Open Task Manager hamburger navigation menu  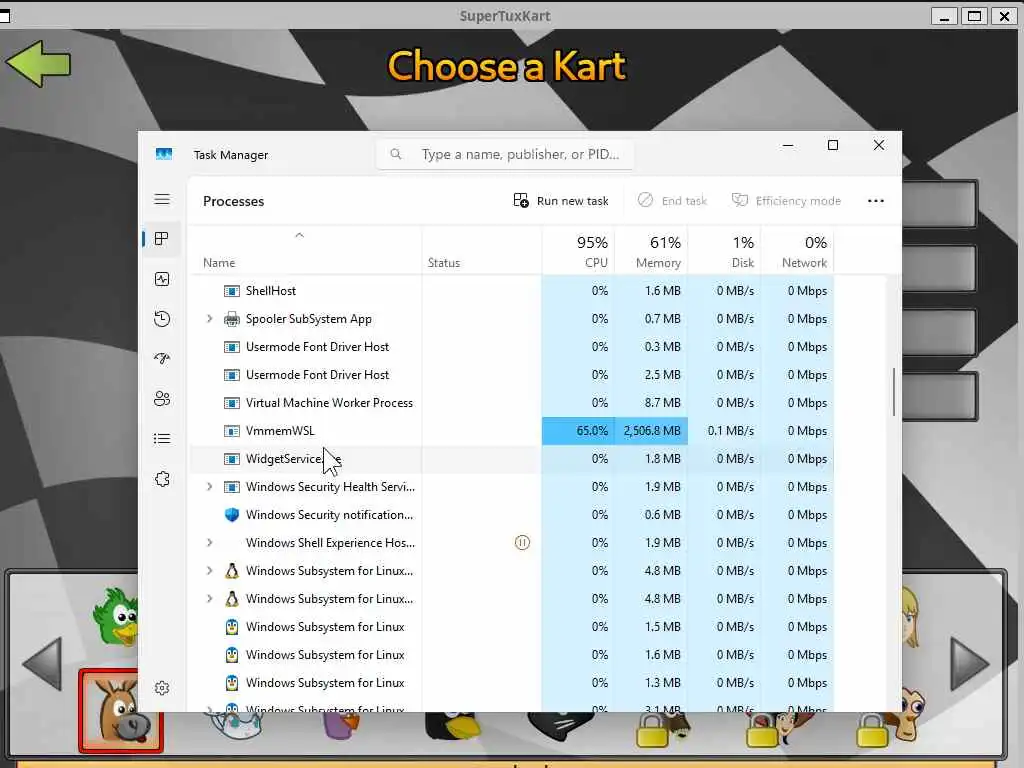point(162,199)
